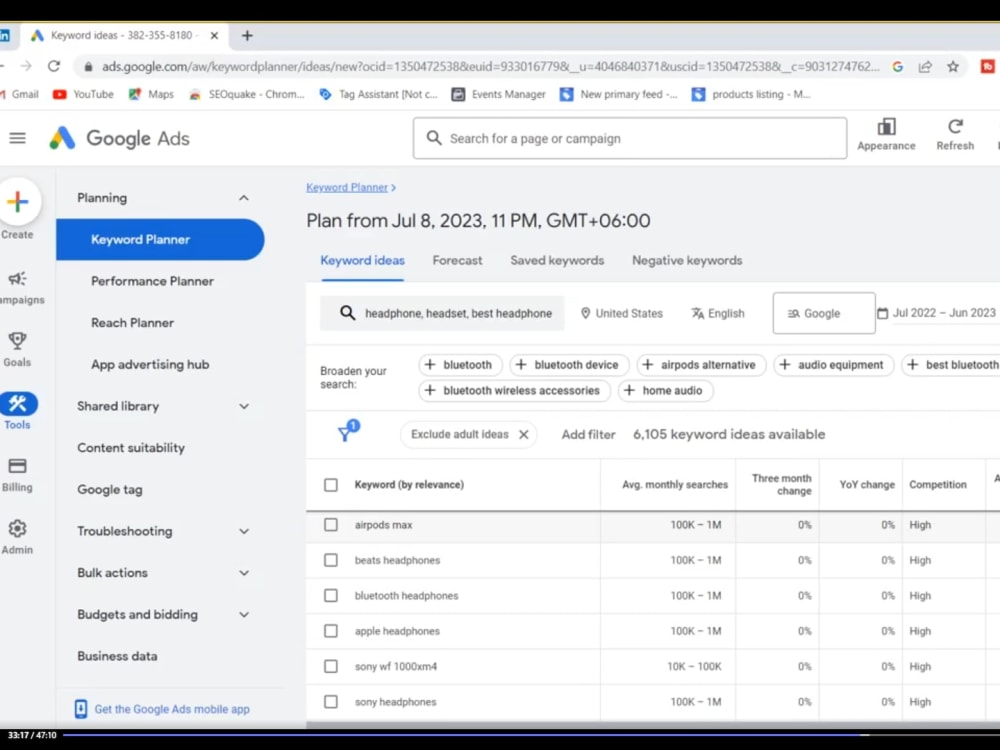Click the video progress bar

click(x=529, y=735)
